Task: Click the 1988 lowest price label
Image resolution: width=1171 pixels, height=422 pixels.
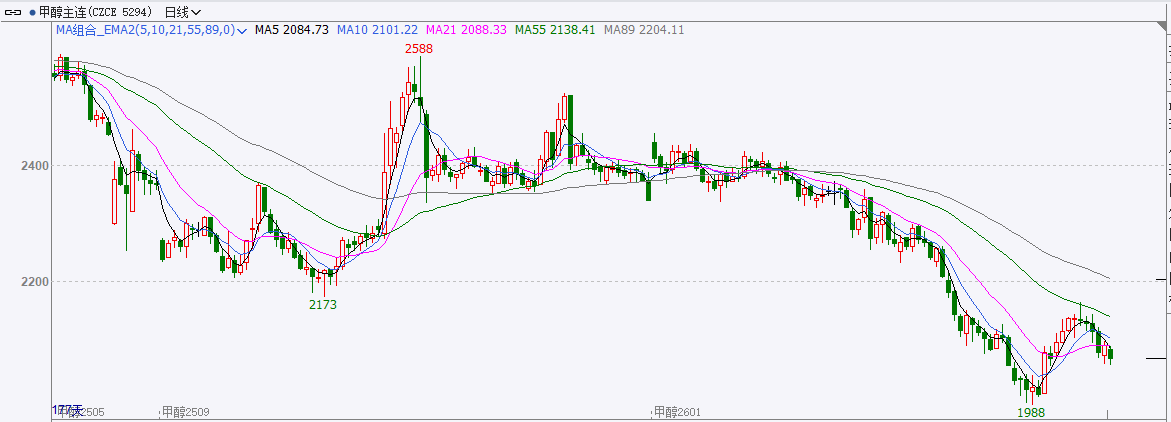Action: (x=1032, y=412)
